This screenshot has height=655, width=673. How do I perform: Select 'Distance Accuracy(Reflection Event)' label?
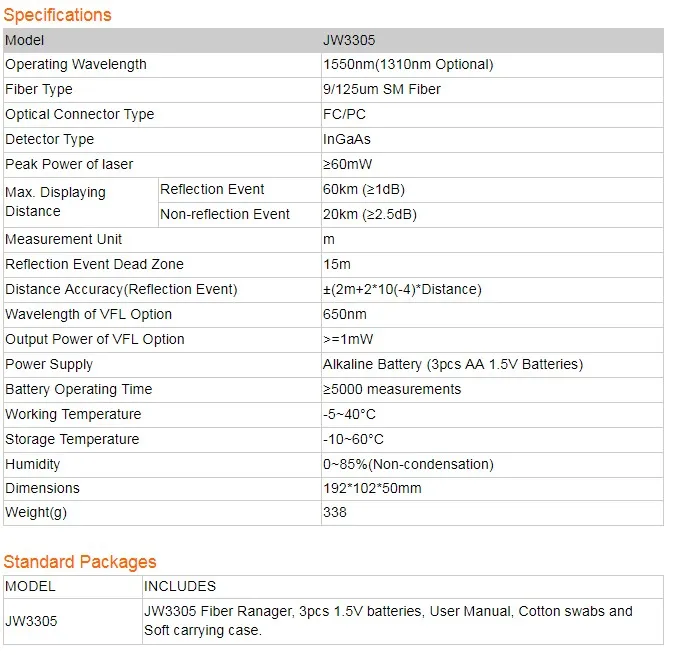click(121, 289)
